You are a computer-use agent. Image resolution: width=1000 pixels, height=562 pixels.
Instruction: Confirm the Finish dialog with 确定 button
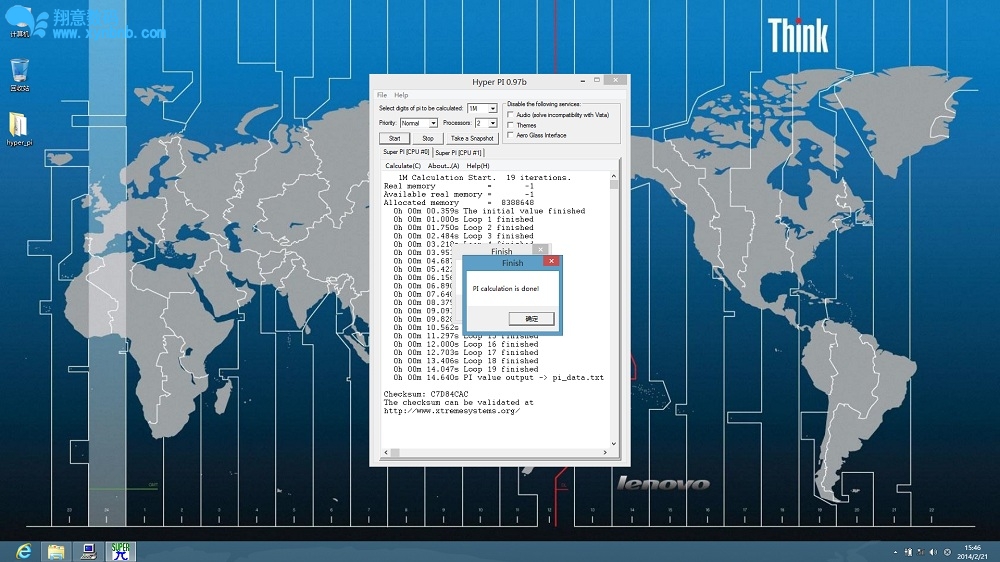tap(531, 318)
